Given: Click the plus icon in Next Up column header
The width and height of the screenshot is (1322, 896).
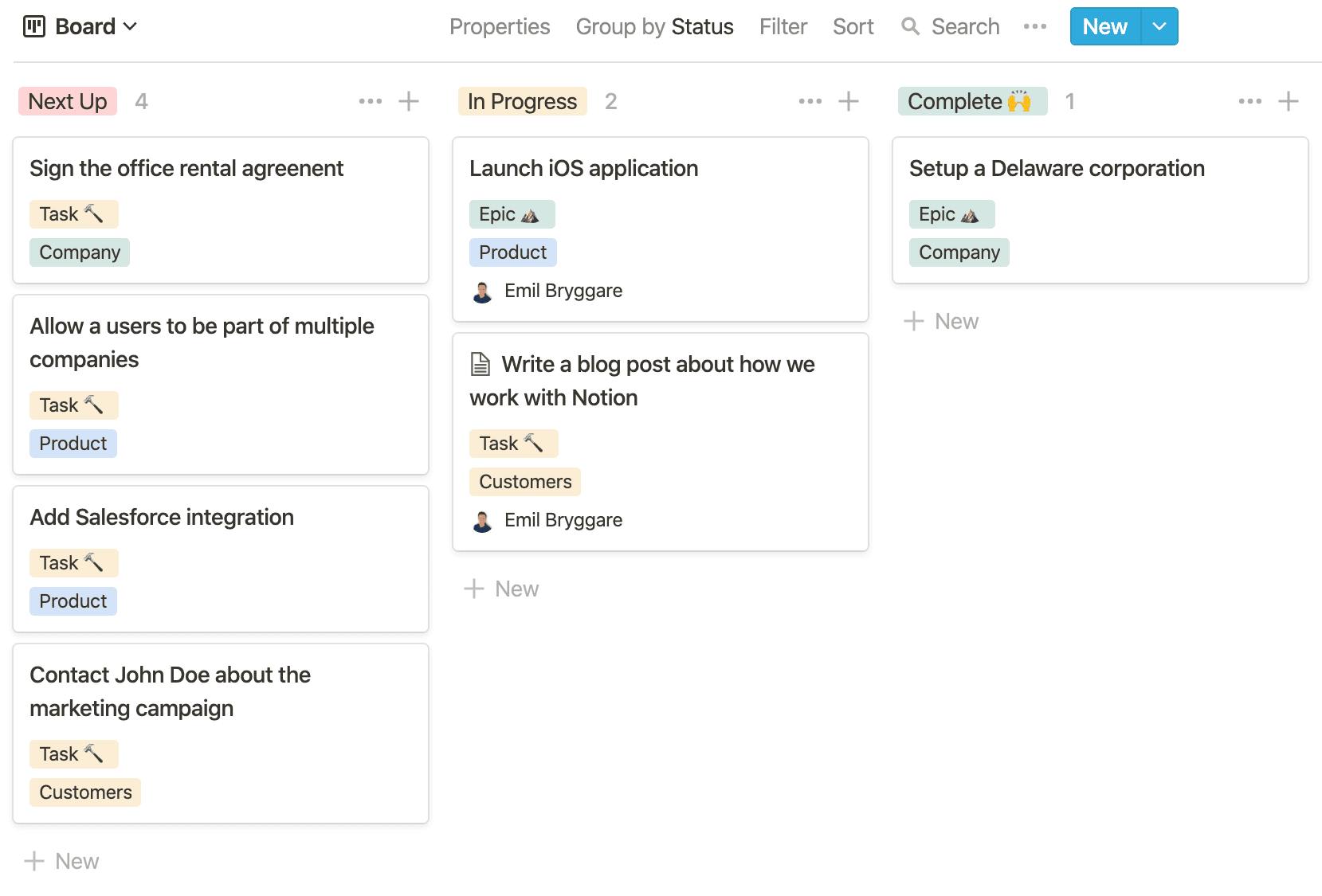Looking at the screenshot, I should pos(409,101).
